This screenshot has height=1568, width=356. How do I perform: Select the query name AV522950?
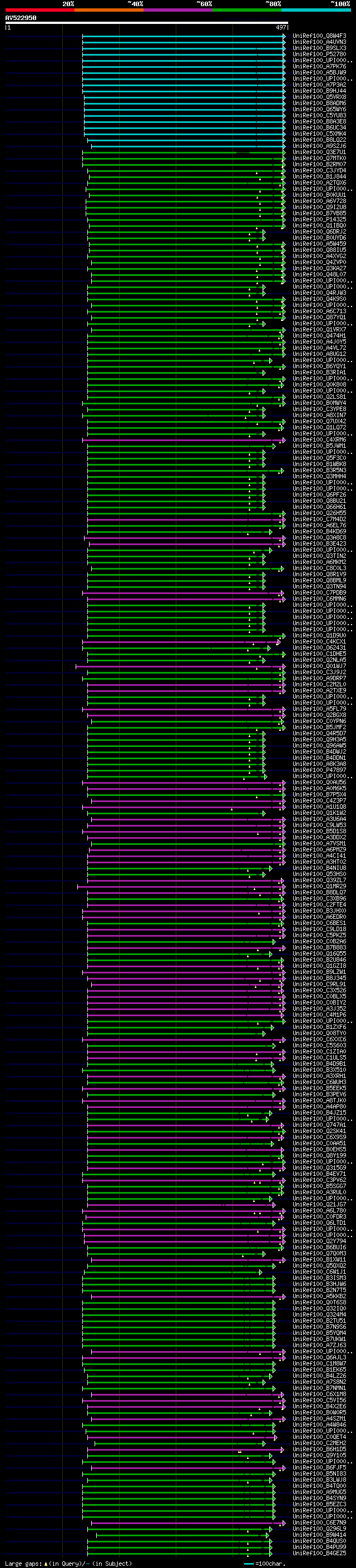click(21, 18)
